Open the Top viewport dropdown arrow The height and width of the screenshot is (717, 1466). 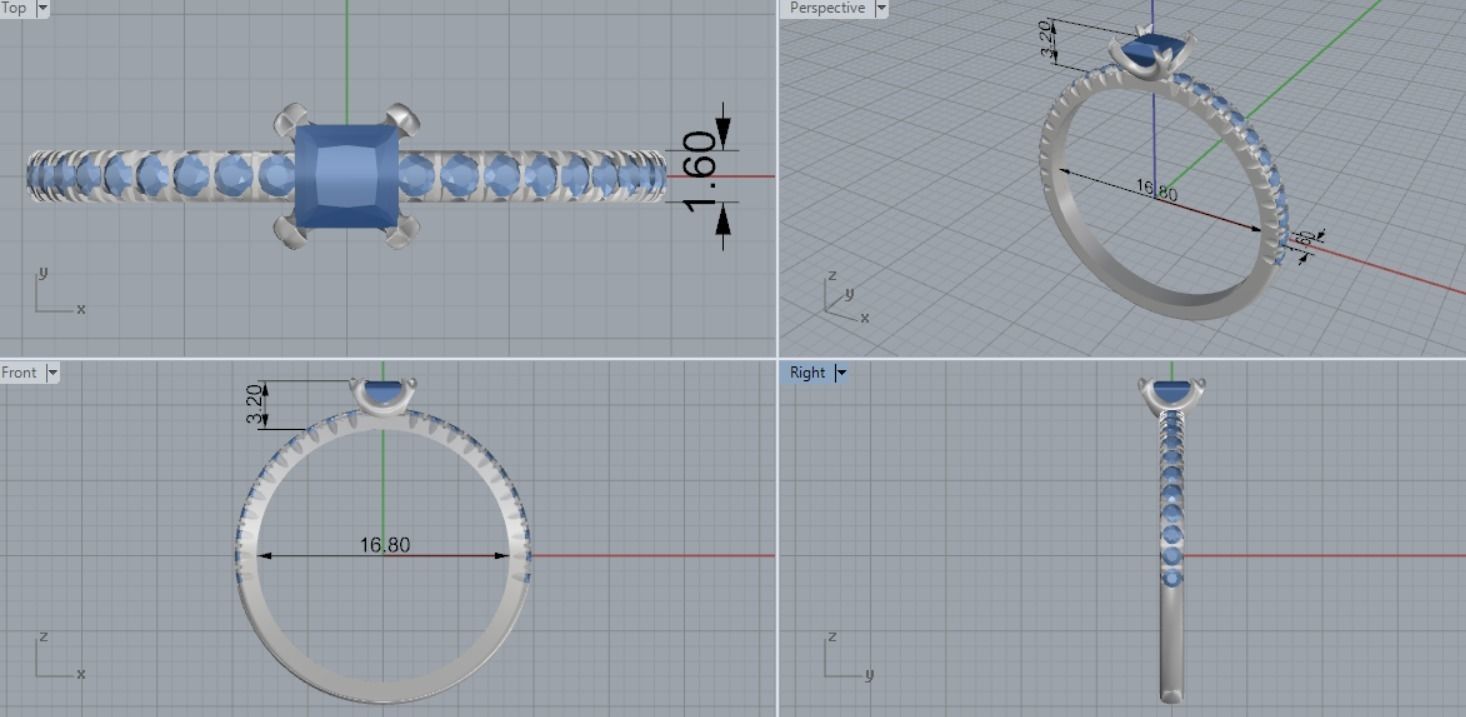pos(42,8)
